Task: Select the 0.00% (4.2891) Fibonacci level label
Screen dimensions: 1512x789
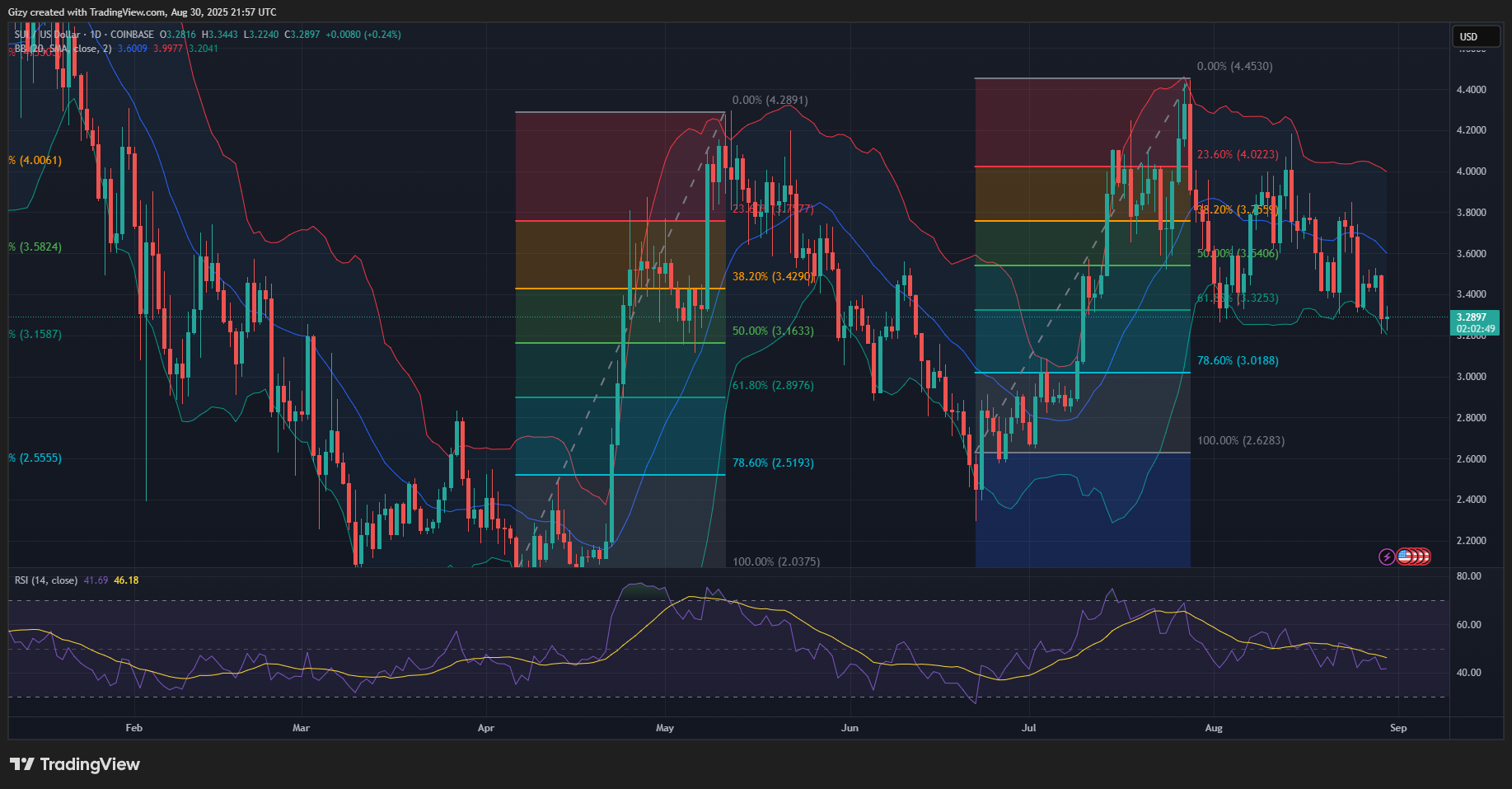Action: 770,100
